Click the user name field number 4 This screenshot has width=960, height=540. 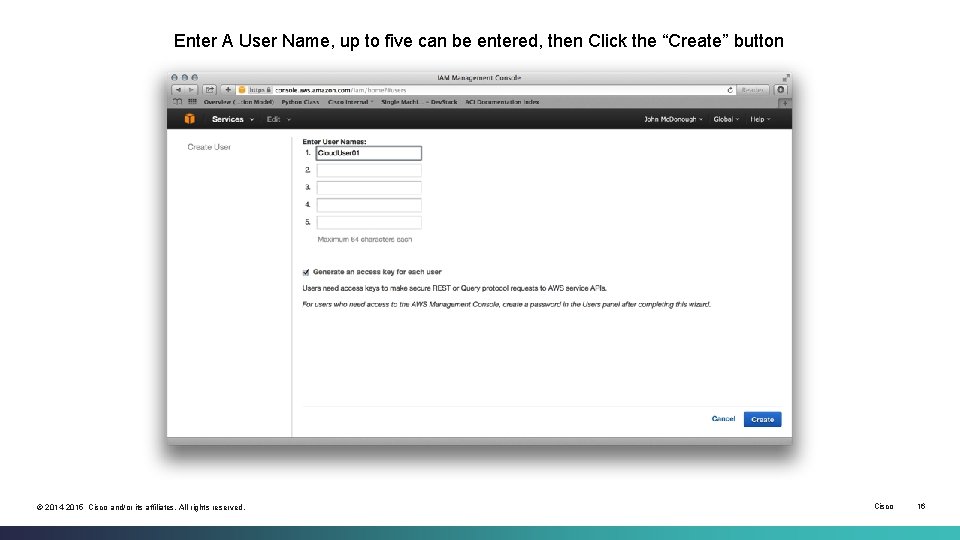(369, 204)
